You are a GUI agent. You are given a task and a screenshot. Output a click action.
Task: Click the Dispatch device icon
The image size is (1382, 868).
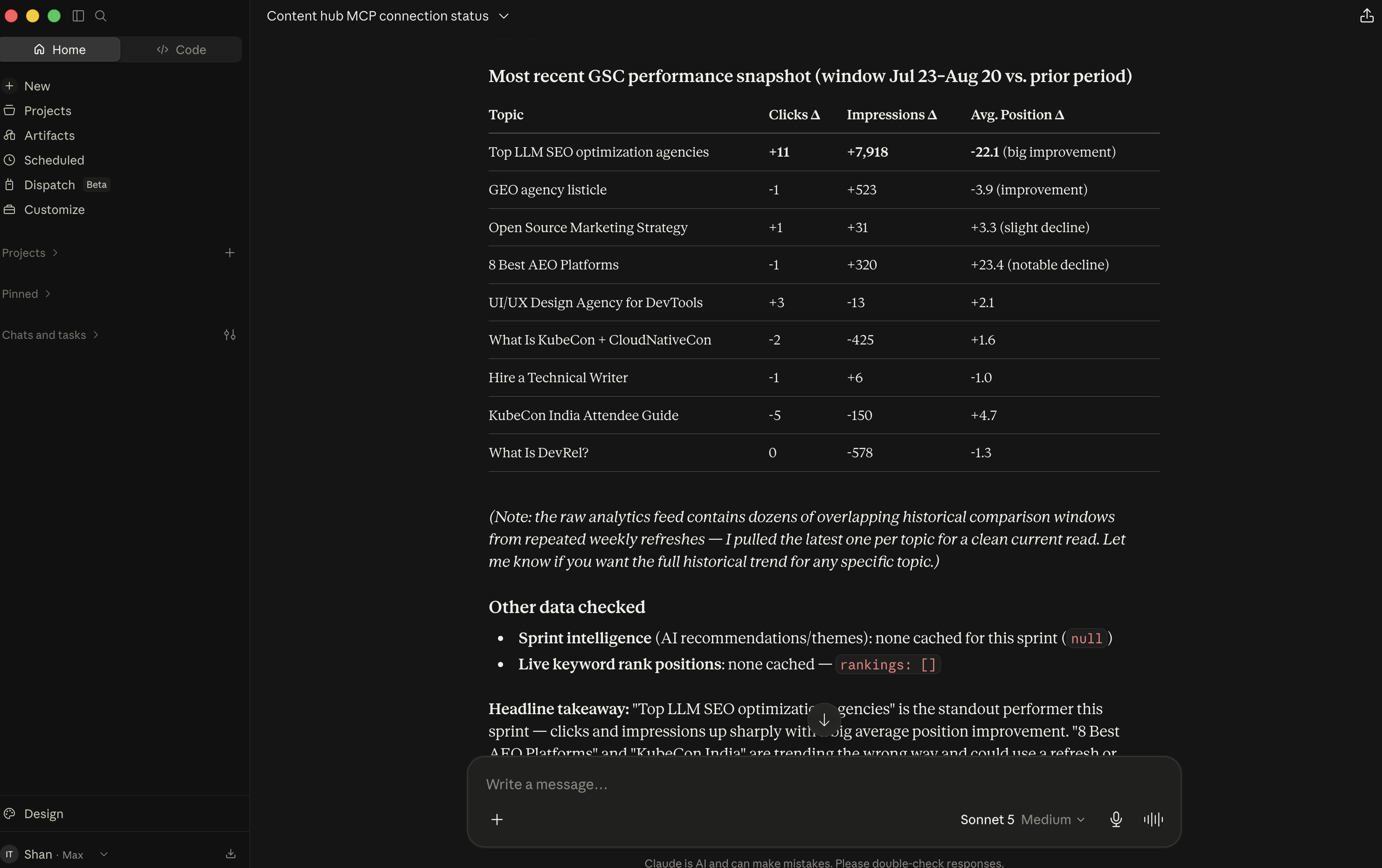(x=9, y=184)
